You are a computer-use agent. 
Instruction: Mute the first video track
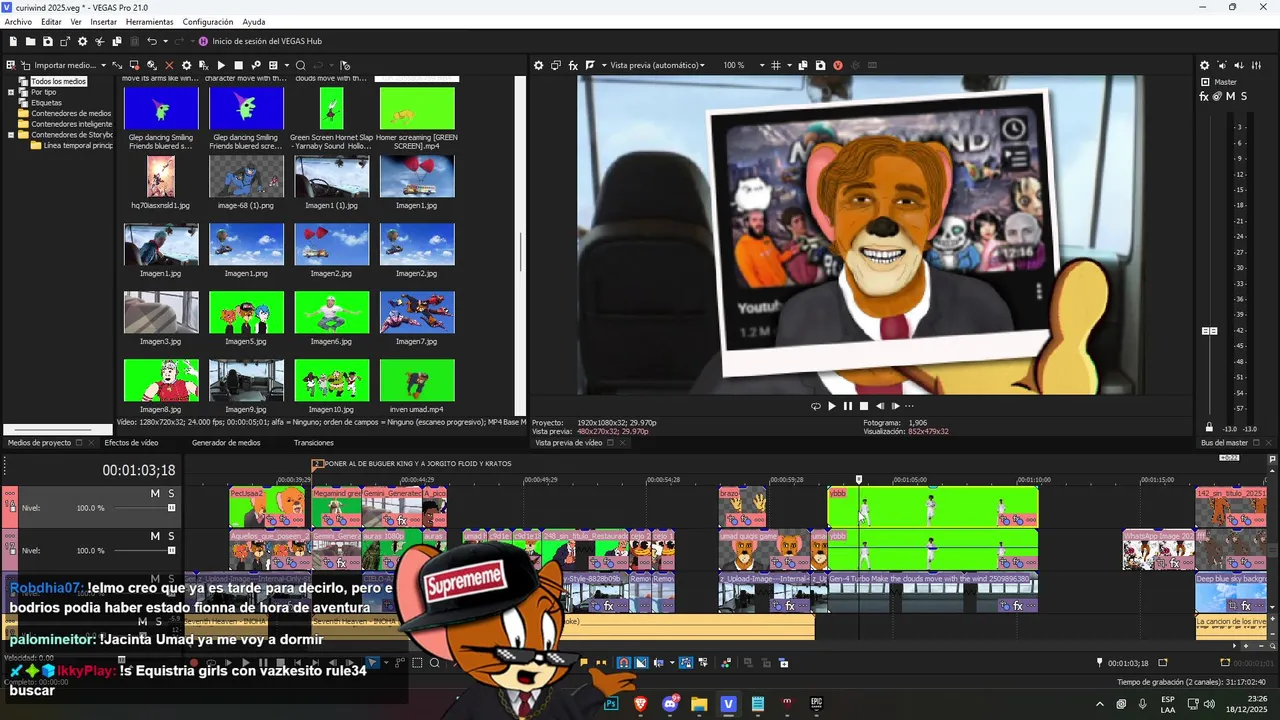155,494
